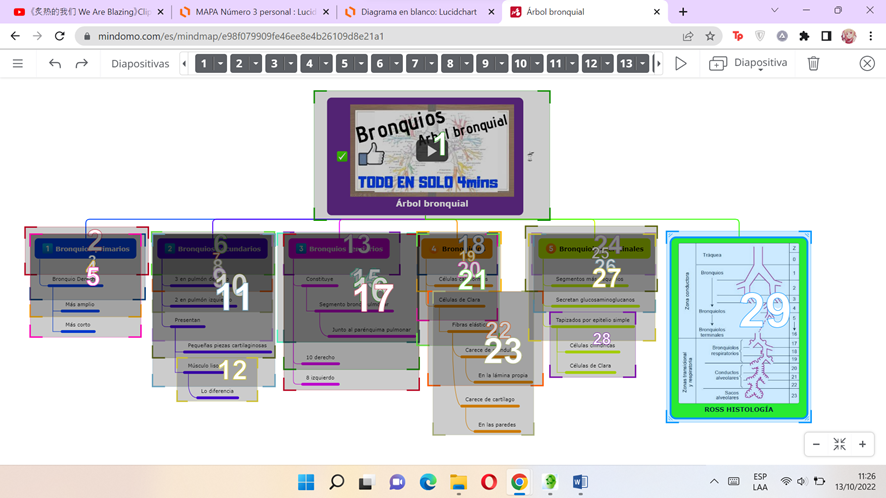886x498 pixels.
Task: Select the 8 izquierdo subtopic
Action: pyautogui.click(x=320, y=378)
